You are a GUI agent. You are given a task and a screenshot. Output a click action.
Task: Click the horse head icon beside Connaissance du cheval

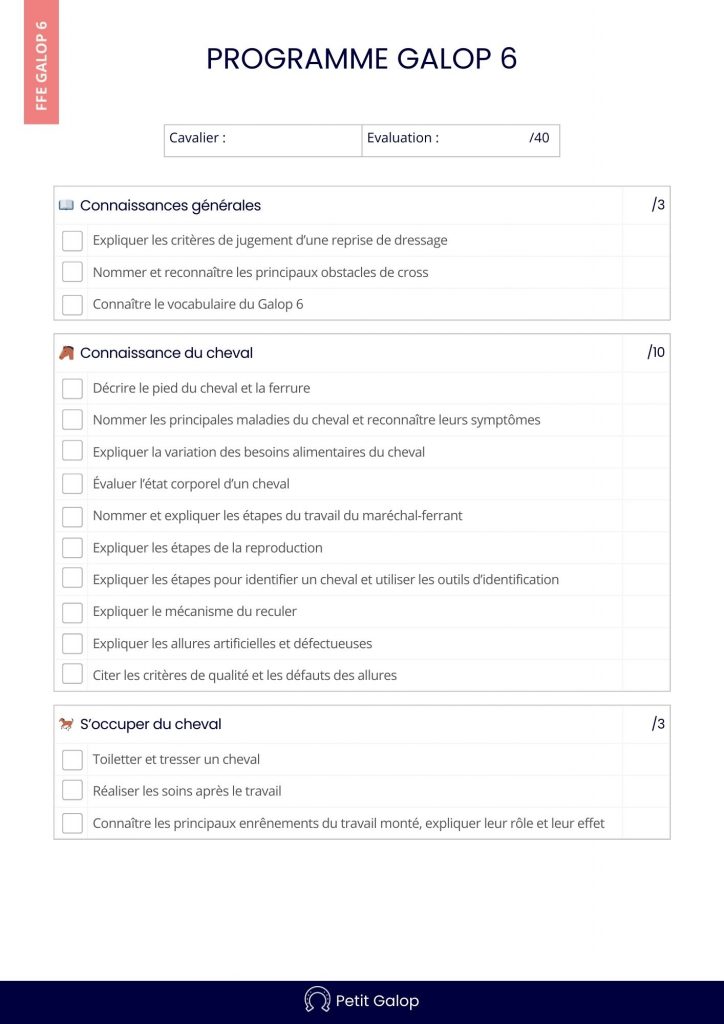coord(66,353)
